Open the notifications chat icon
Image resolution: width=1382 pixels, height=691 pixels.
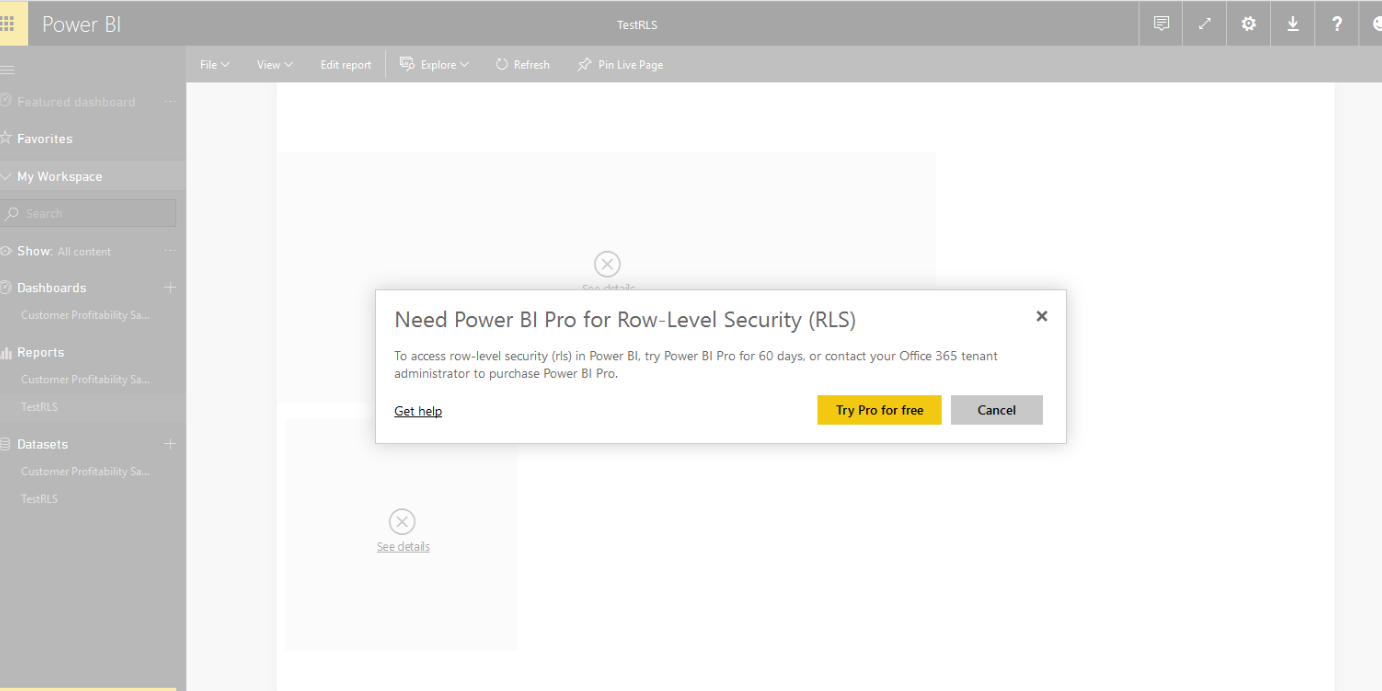(1161, 24)
